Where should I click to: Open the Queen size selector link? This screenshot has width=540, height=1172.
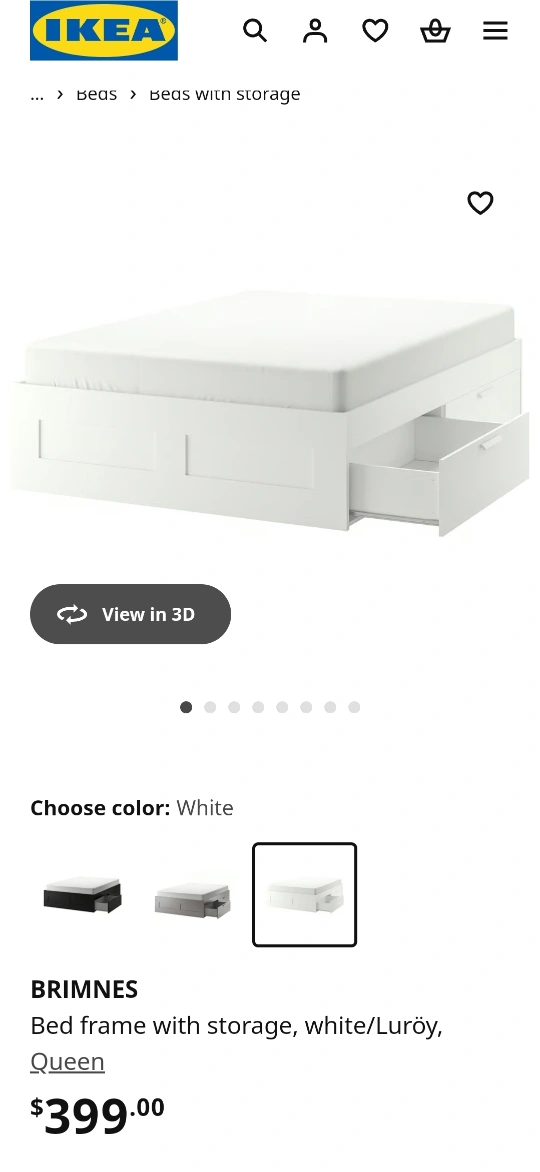pos(67,1061)
